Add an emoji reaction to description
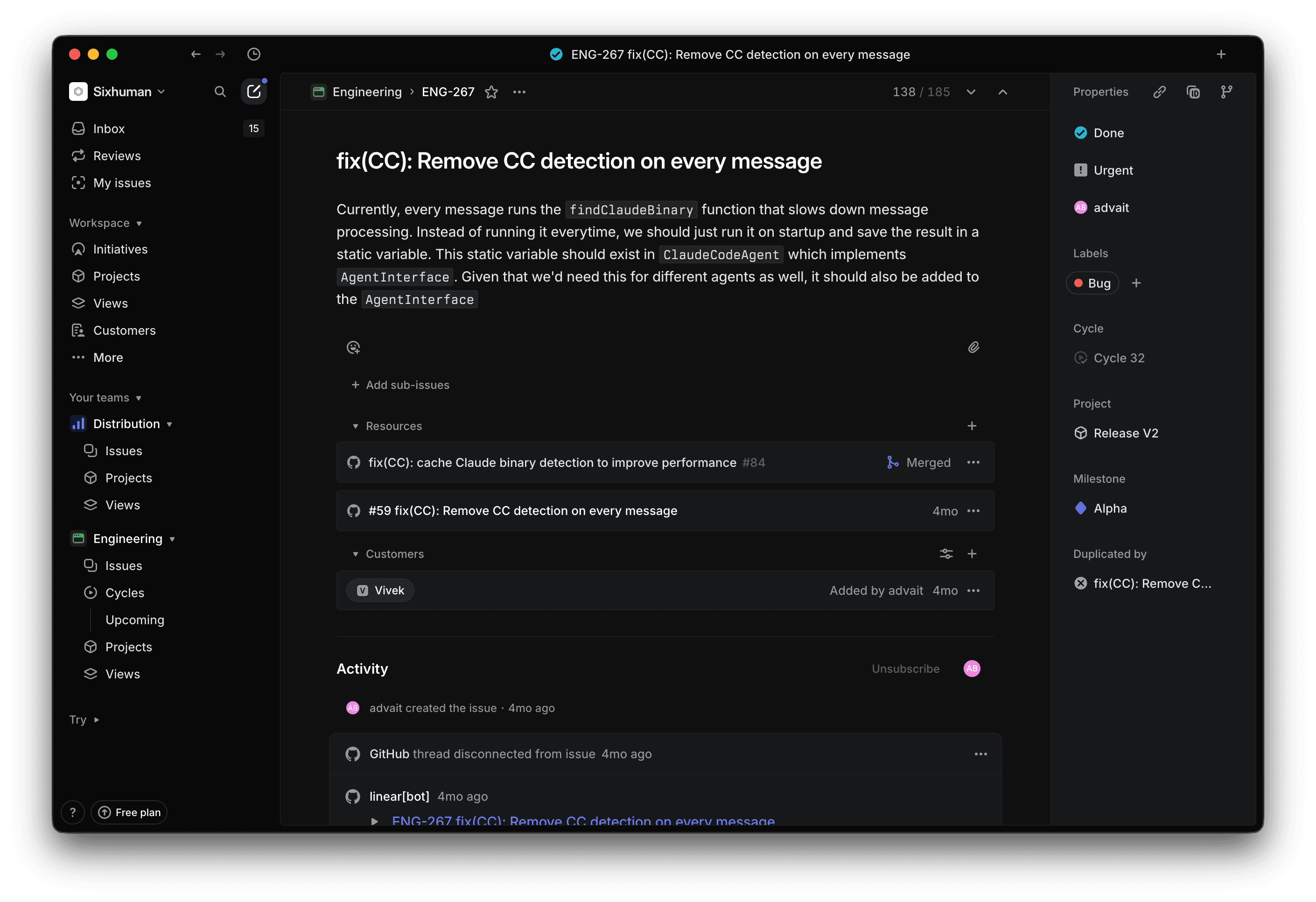The width and height of the screenshot is (1316, 902). pos(353,347)
